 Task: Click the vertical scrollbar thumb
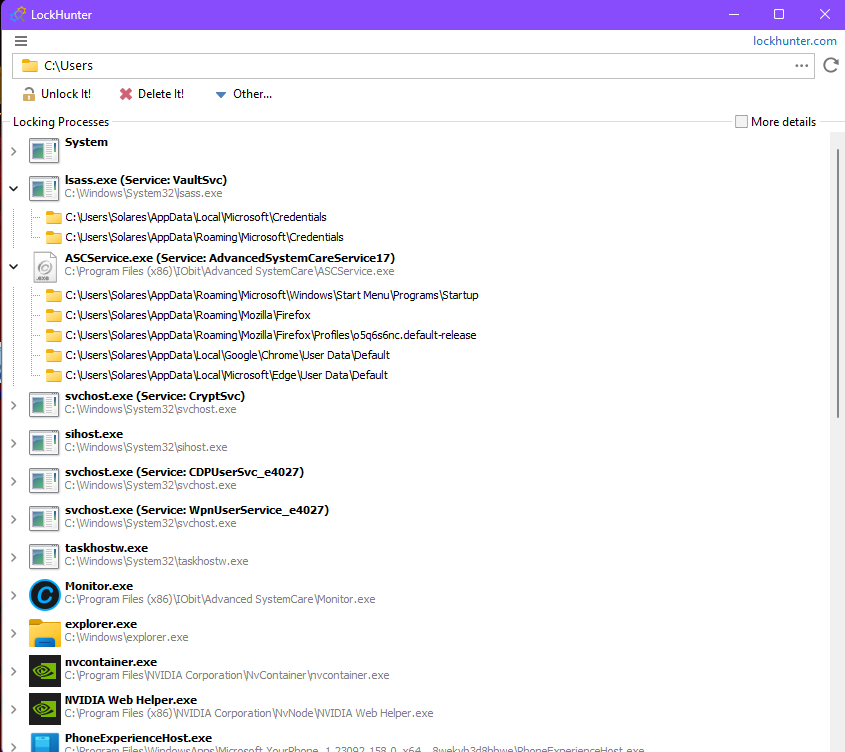coord(838,283)
